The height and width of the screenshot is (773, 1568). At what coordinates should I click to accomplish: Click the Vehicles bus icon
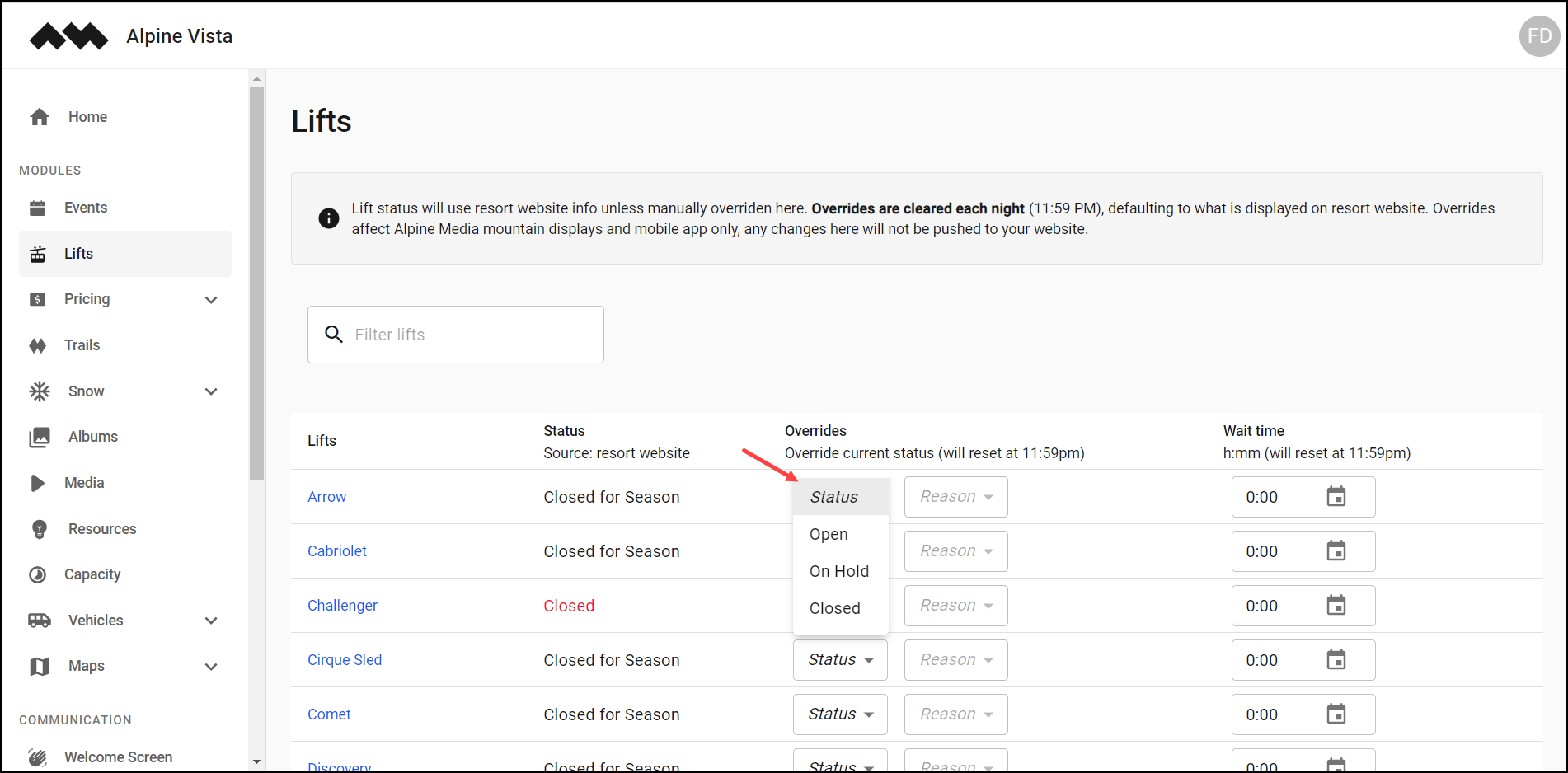[x=40, y=621]
